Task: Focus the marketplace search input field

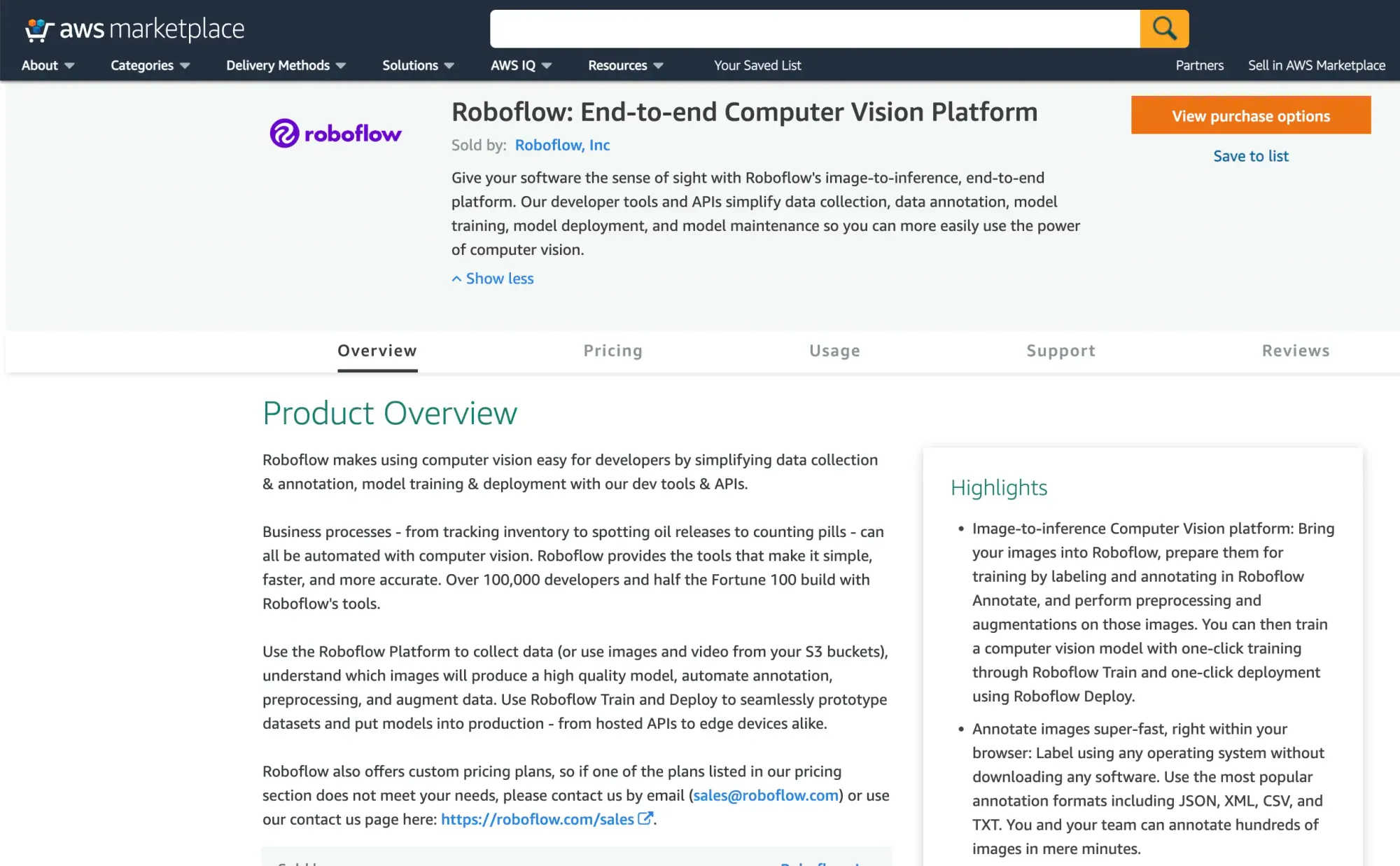Action: [x=815, y=29]
